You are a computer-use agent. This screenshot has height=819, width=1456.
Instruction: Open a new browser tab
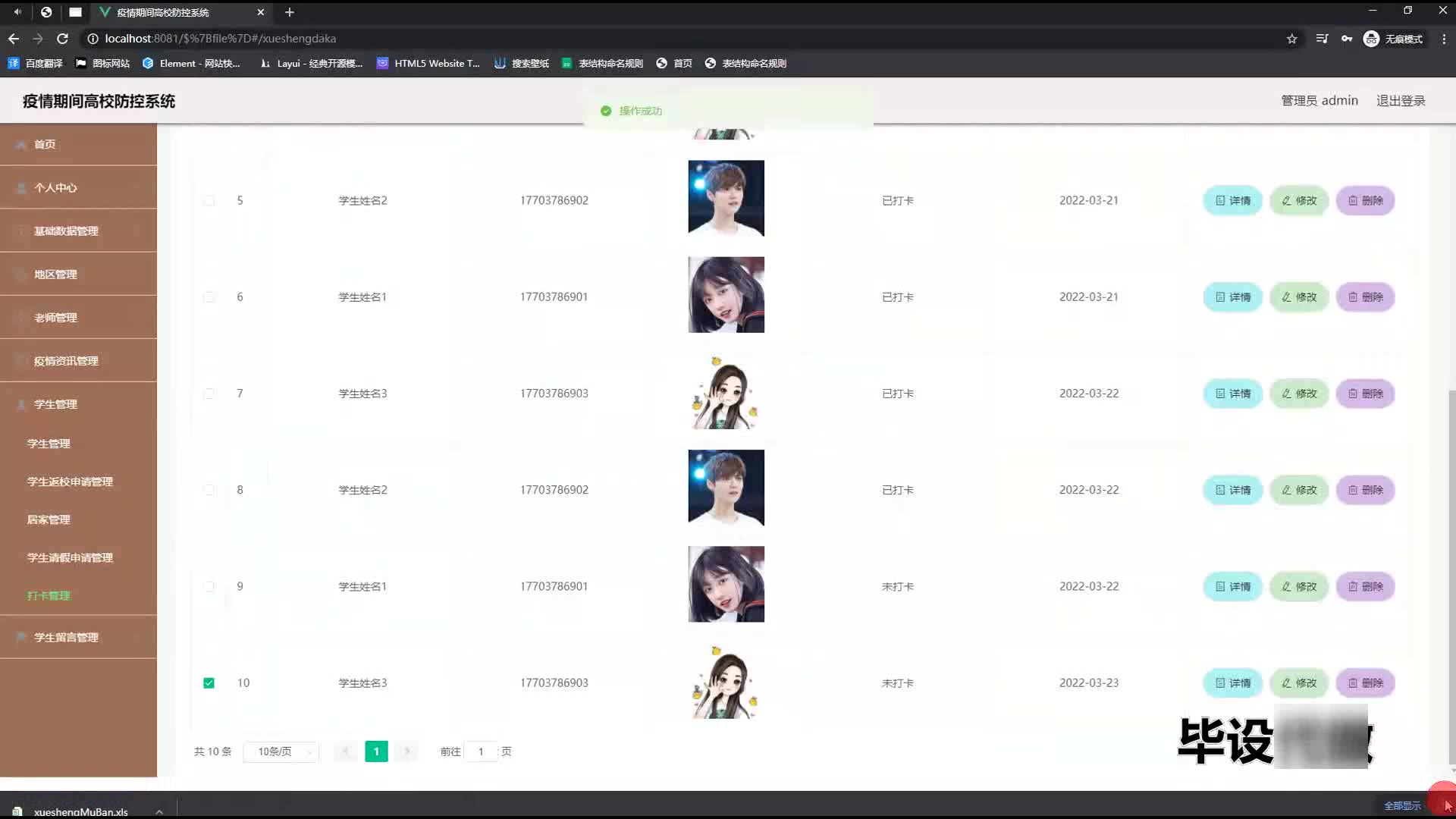point(289,12)
